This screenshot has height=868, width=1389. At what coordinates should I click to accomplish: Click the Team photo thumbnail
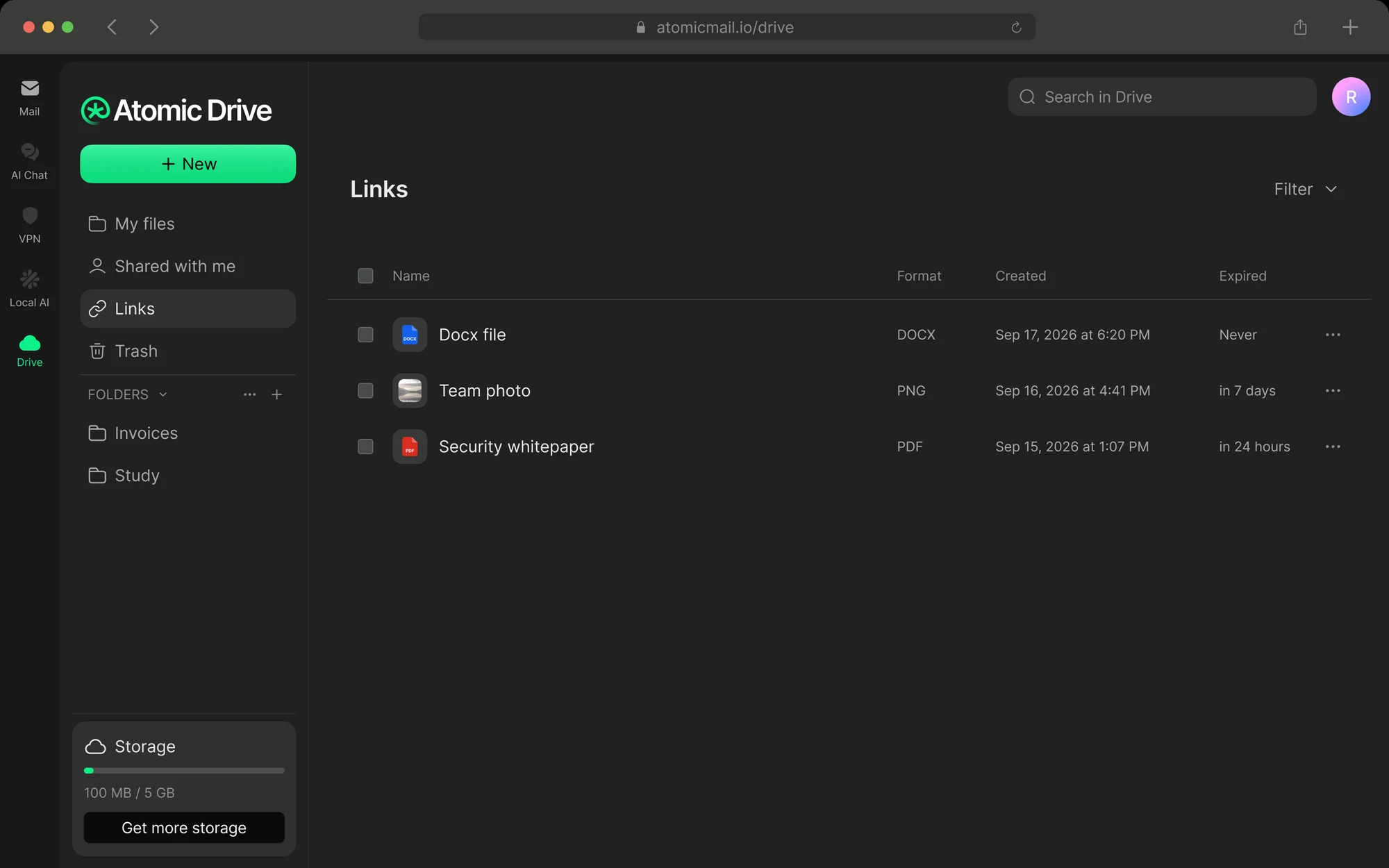[410, 391]
